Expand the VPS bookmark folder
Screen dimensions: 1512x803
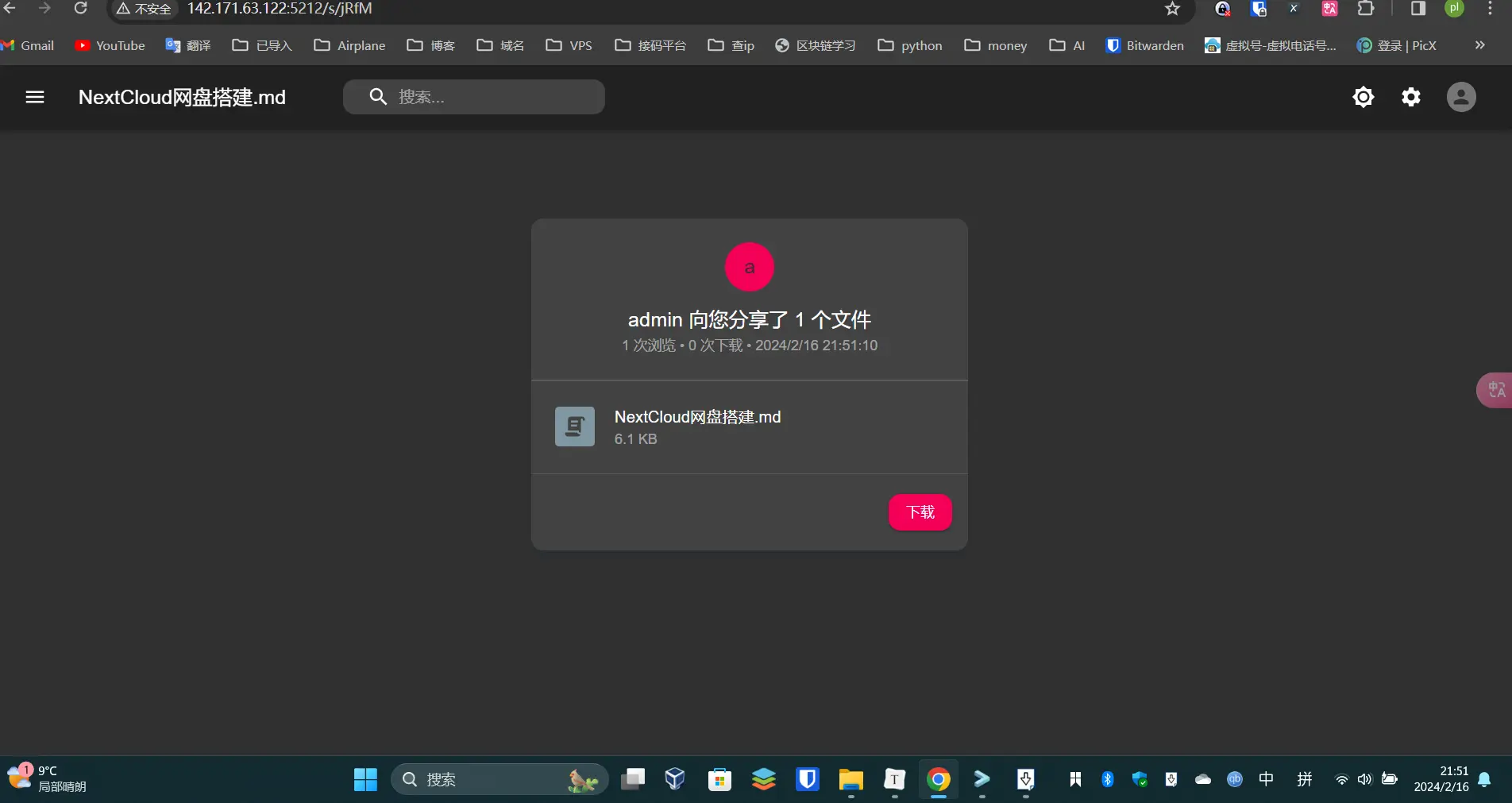[x=569, y=45]
